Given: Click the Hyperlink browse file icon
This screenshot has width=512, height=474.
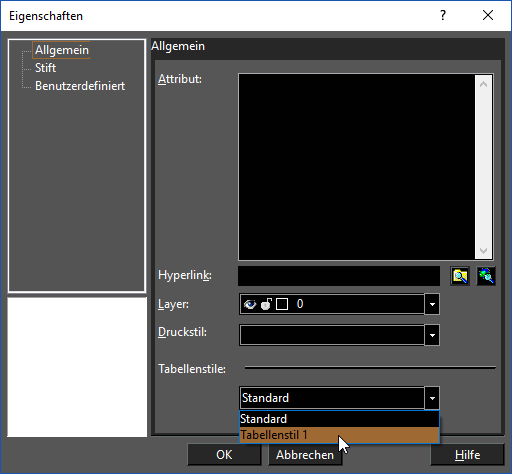Looking at the screenshot, I should click(460, 276).
